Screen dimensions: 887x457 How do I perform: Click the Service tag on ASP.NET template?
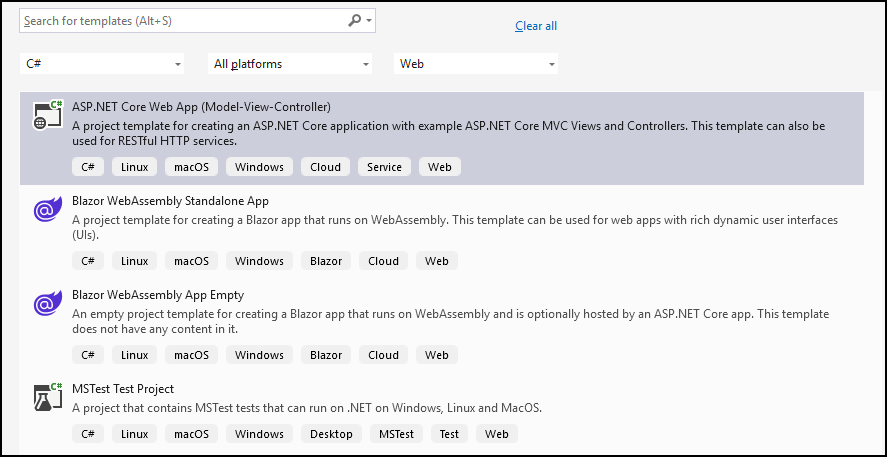pos(384,167)
